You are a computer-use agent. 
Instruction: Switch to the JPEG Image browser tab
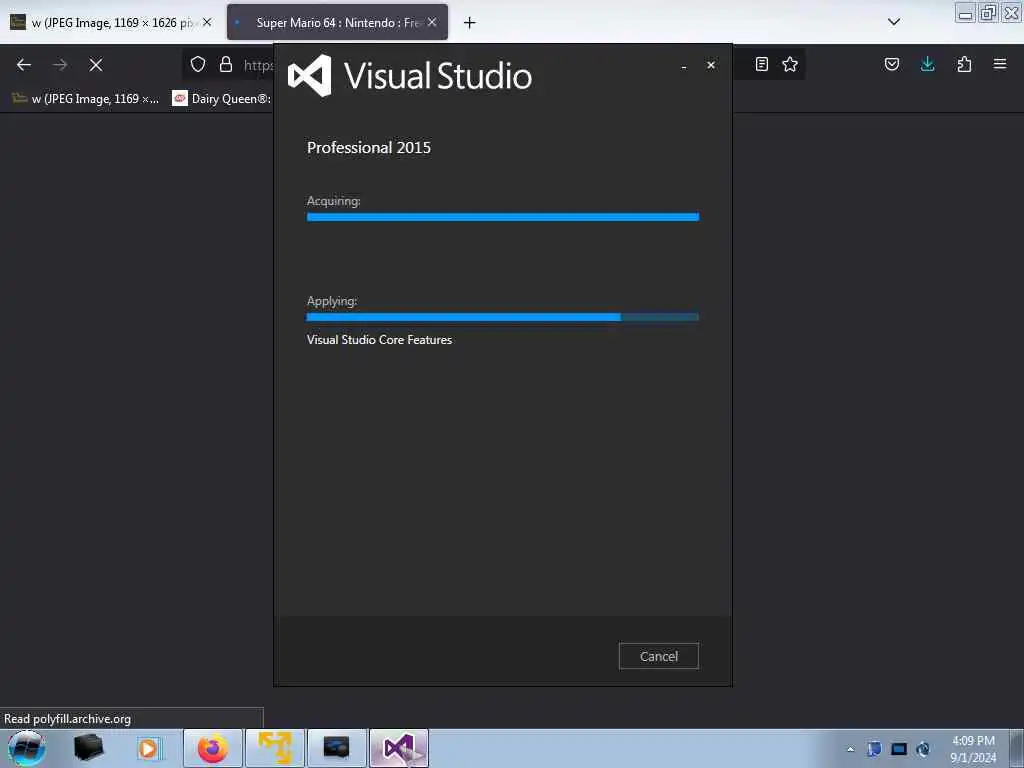[110, 22]
